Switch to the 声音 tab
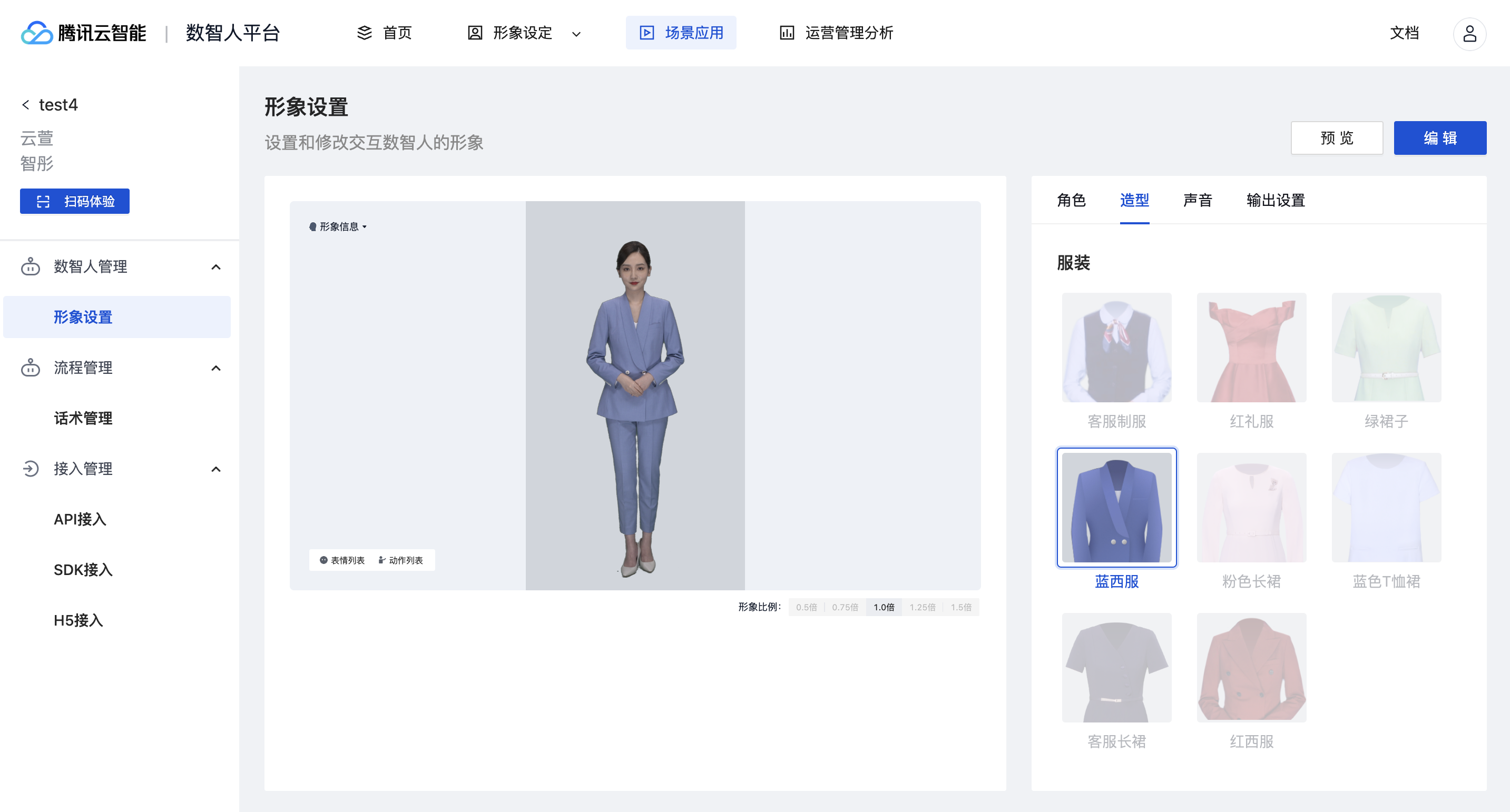 coord(1197,200)
